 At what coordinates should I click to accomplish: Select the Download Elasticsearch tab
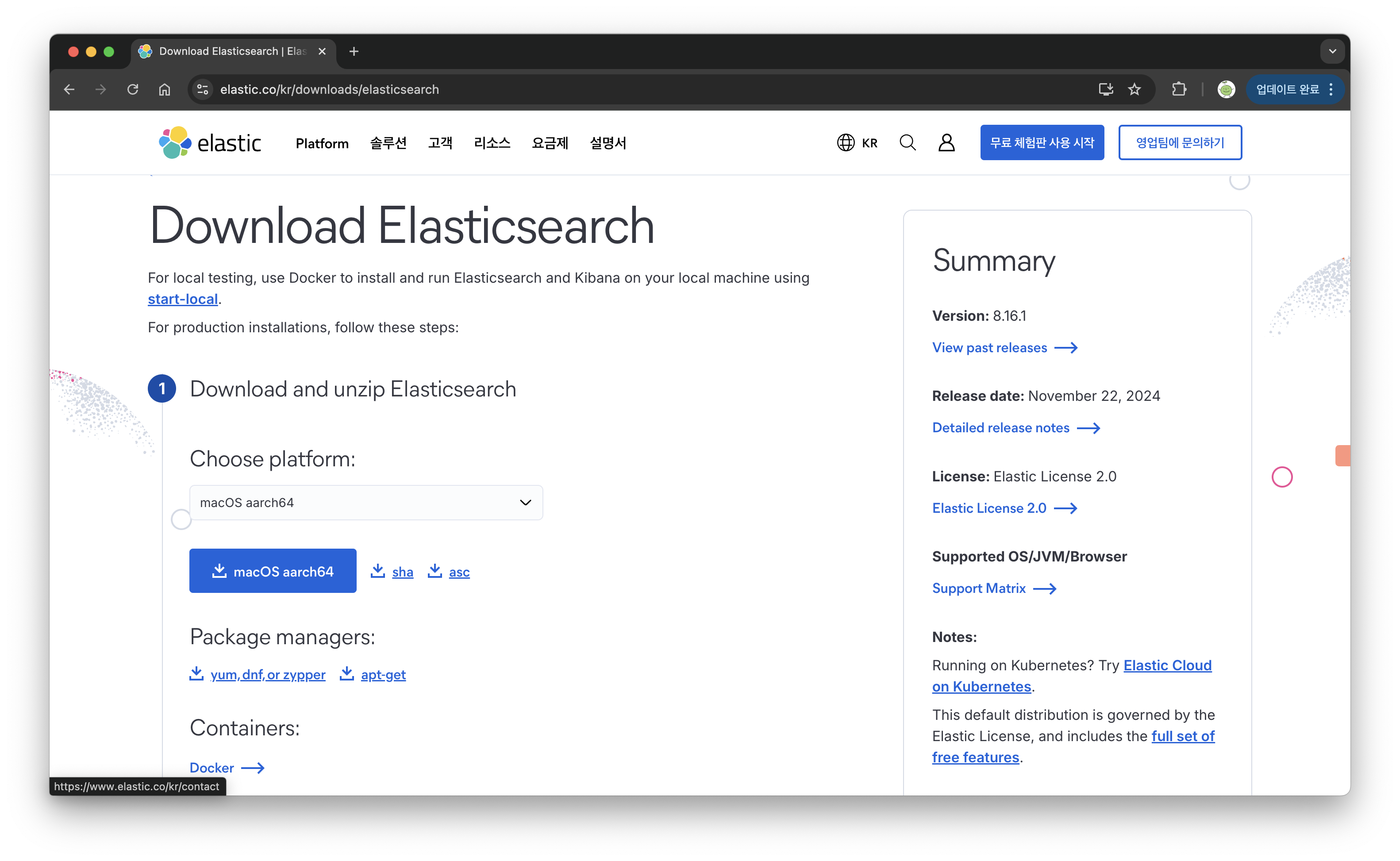pos(228,51)
